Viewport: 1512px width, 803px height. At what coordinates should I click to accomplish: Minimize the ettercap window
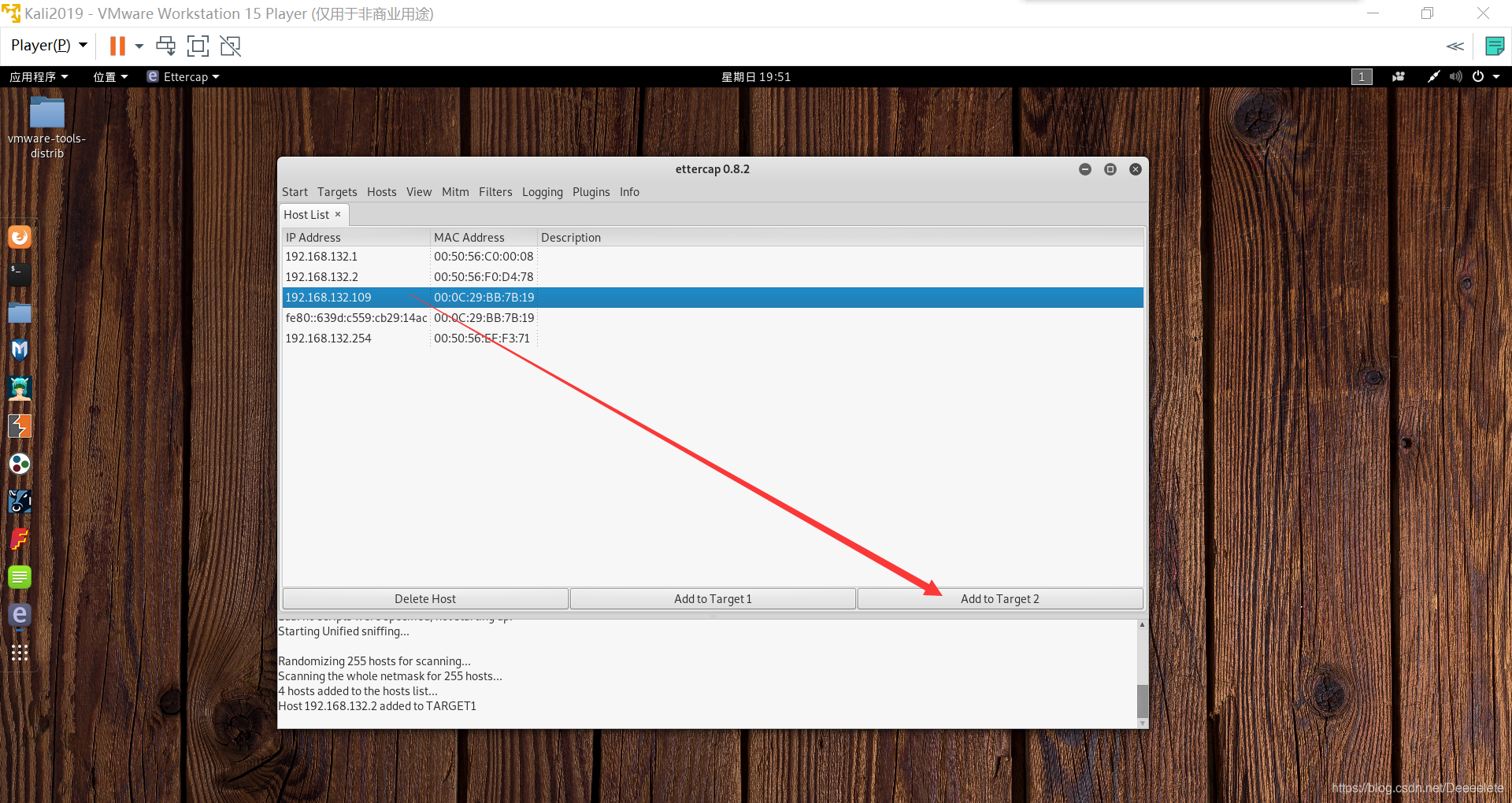tap(1085, 169)
